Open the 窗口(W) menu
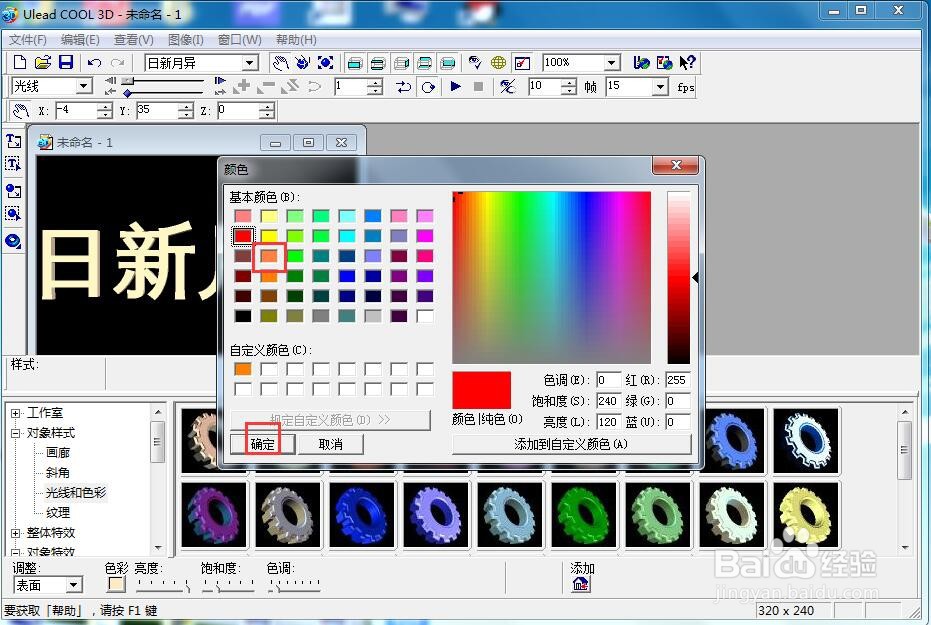This screenshot has height=625, width=931. click(x=240, y=40)
